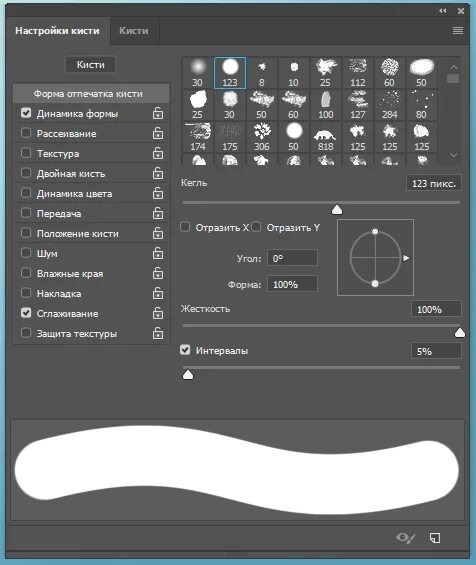The image size is (476, 565).
Task: Click the Кегль size slider handle
Action: point(337,210)
